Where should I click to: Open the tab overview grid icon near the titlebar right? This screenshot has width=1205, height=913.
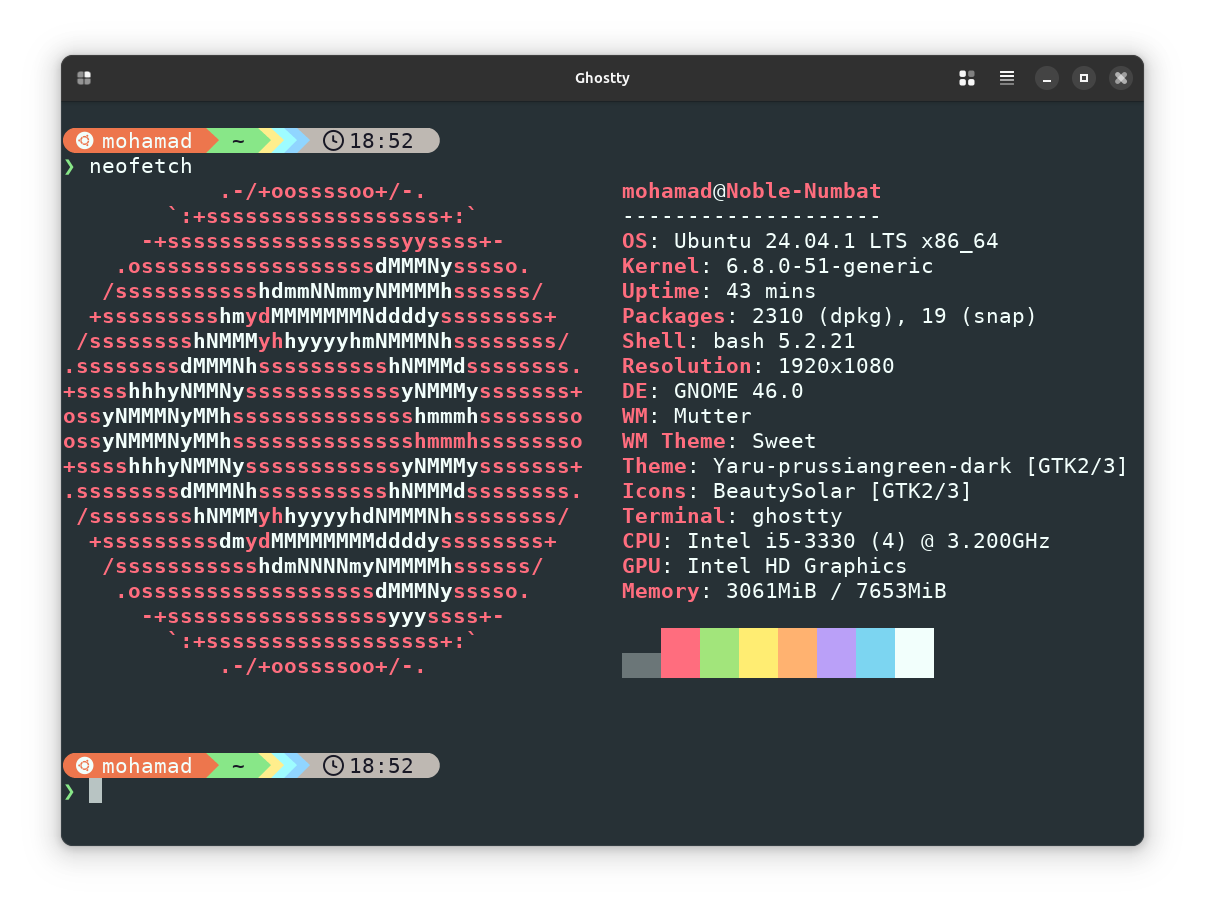(967, 77)
